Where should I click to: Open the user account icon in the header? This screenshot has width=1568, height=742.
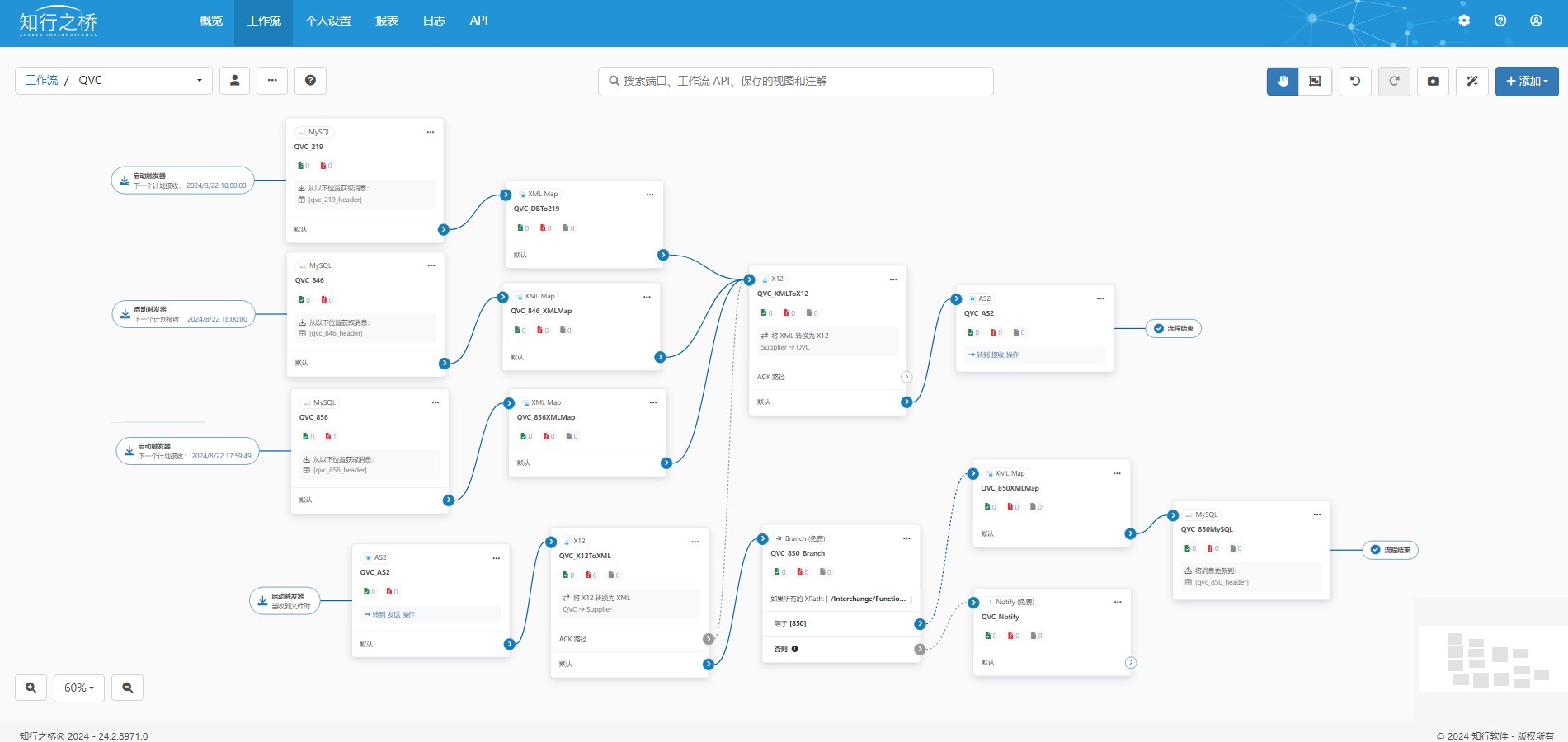coord(1536,21)
